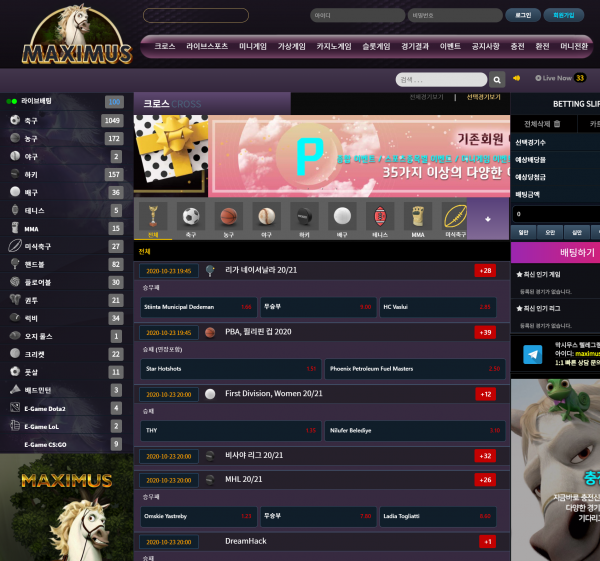Expand +1 more bets for DreamHack
Viewport: 600px width, 561px height.
pos(488,541)
